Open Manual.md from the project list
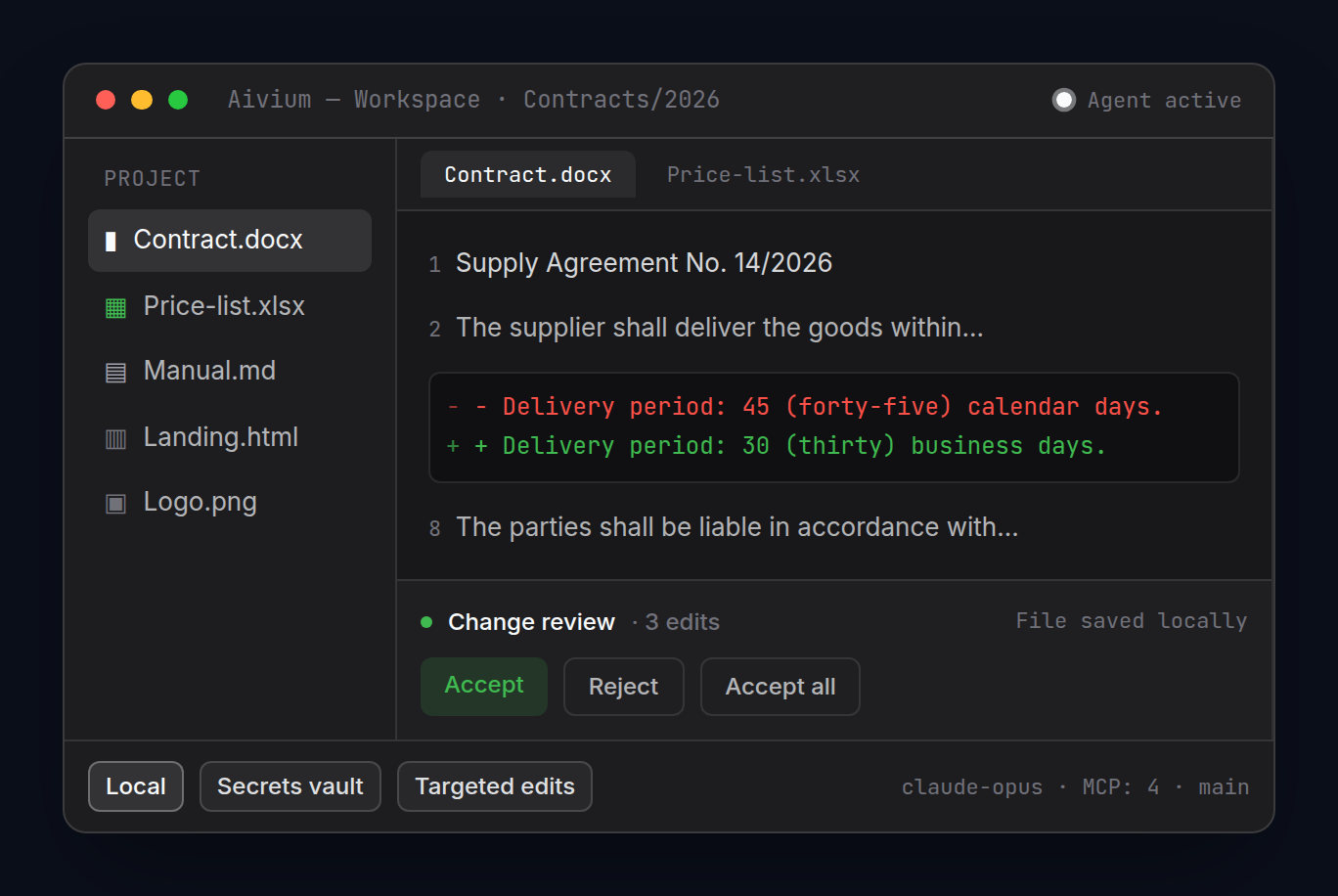Screen dimensions: 1338x896 [x=230, y=371]
